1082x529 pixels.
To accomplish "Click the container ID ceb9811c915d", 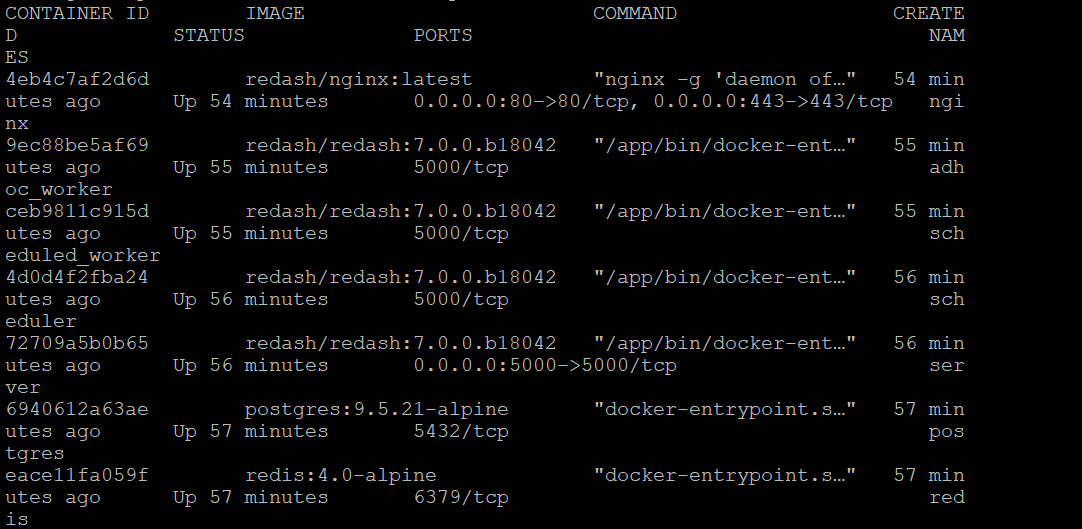I will (x=77, y=212).
